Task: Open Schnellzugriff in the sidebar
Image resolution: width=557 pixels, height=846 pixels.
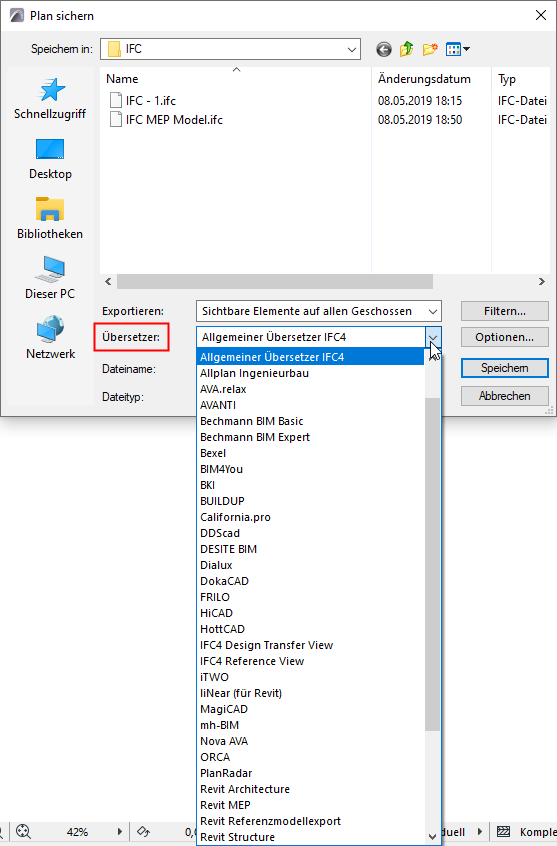Action: 50,99
